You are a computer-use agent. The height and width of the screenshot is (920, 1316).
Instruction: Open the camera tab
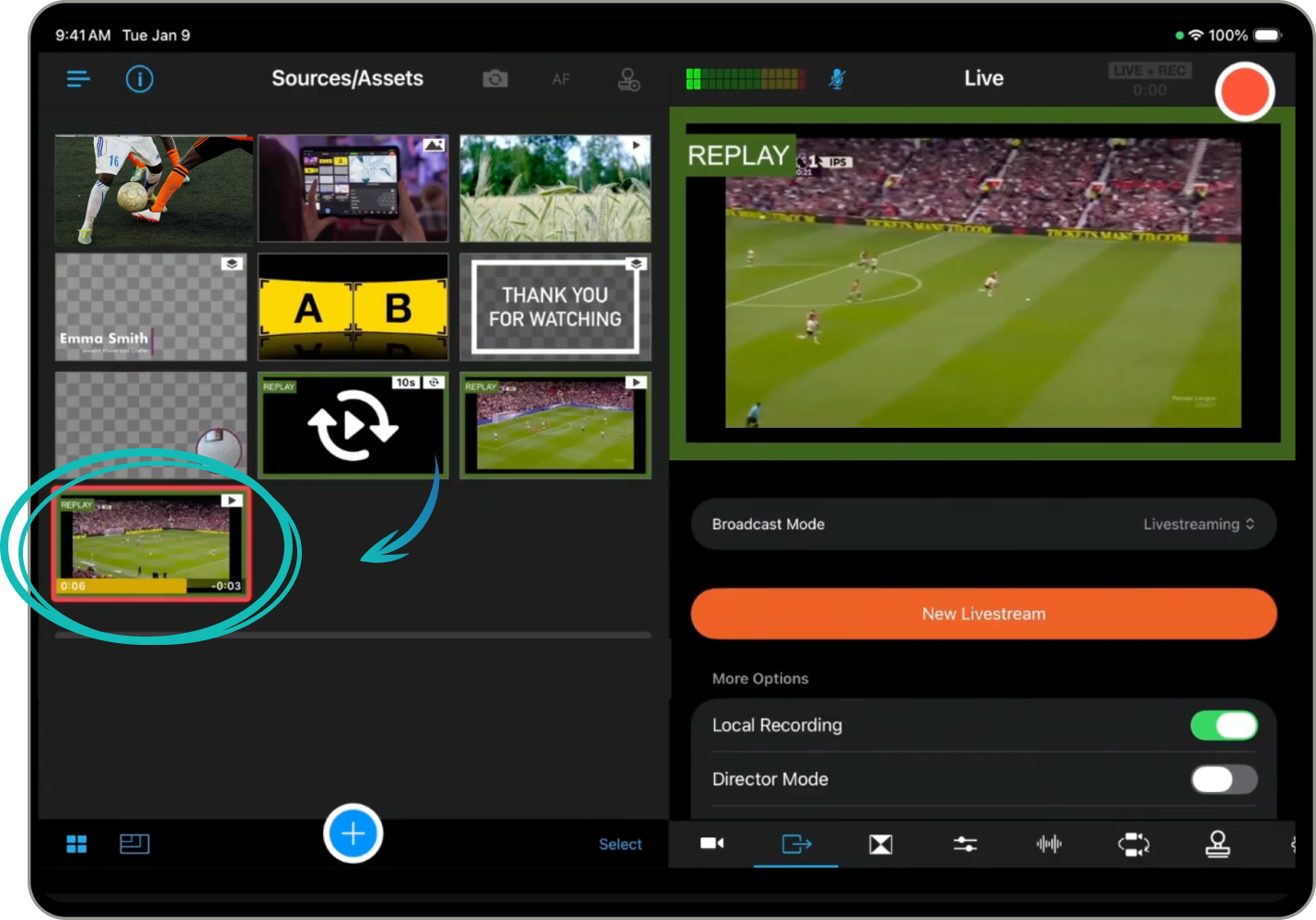711,844
